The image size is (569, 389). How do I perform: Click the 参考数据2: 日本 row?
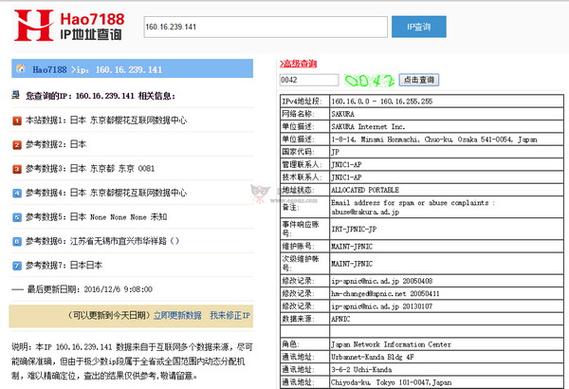56,144
